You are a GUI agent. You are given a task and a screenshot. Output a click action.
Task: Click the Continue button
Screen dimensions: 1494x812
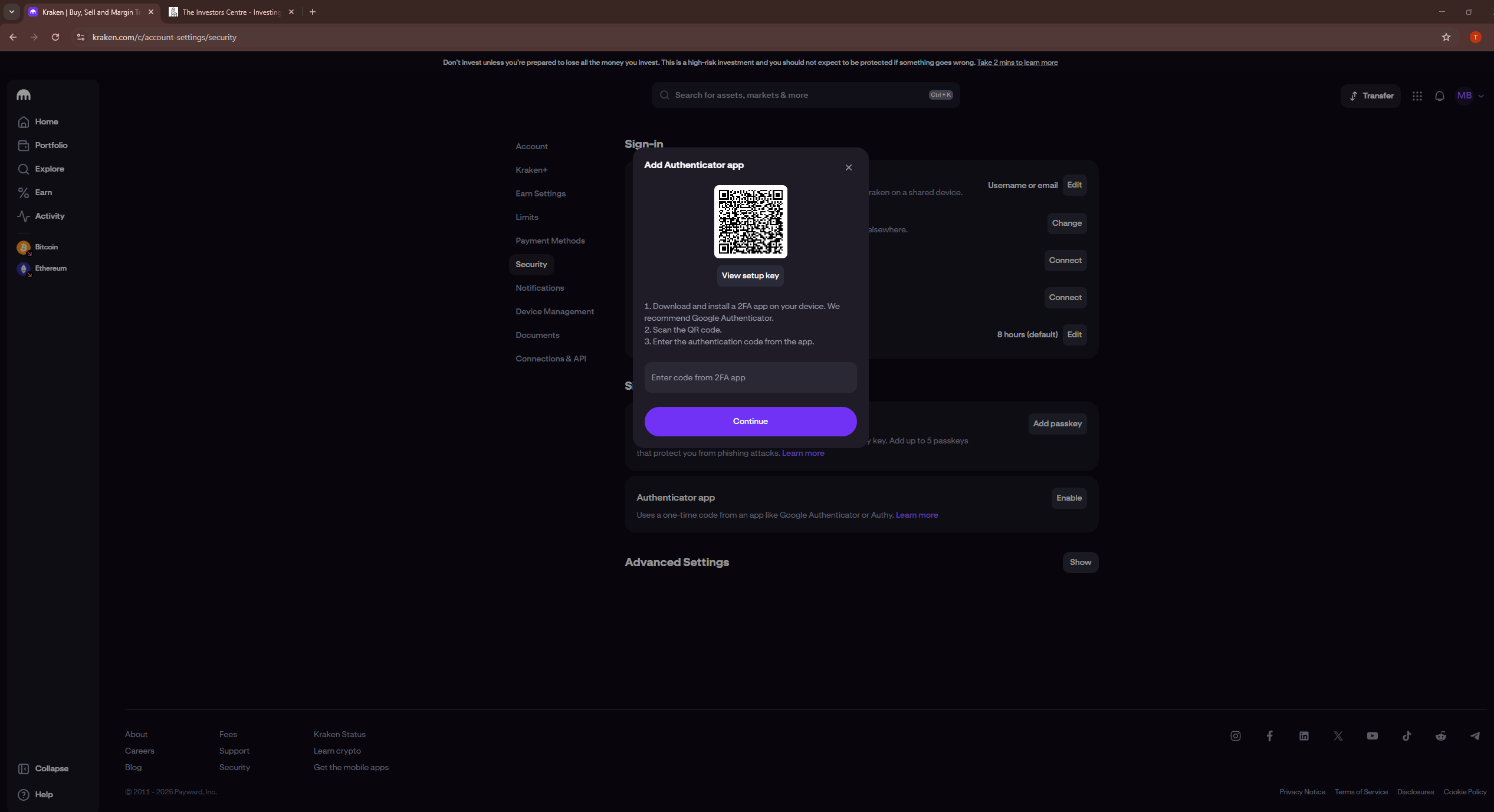click(x=750, y=421)
